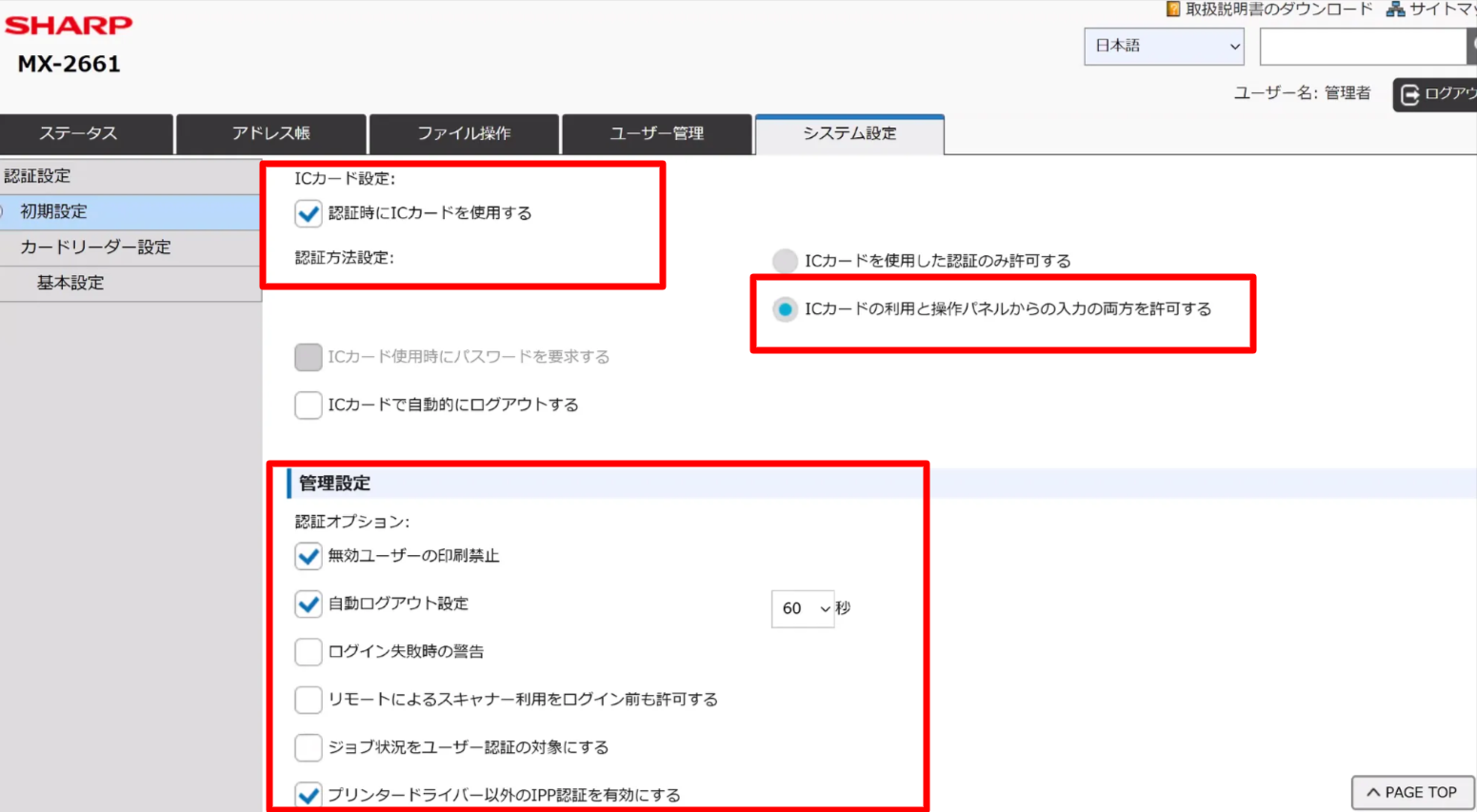The width and height of the screenshot is (1477, 812).
Task: Open 基本設定 in the sidebar
Action: point(130,283)
